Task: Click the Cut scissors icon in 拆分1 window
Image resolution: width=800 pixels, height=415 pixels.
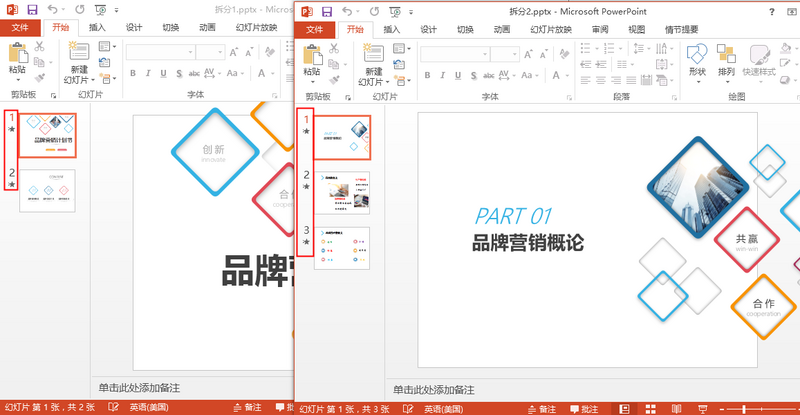Action: pyautogui.click(x=39, y=46)
